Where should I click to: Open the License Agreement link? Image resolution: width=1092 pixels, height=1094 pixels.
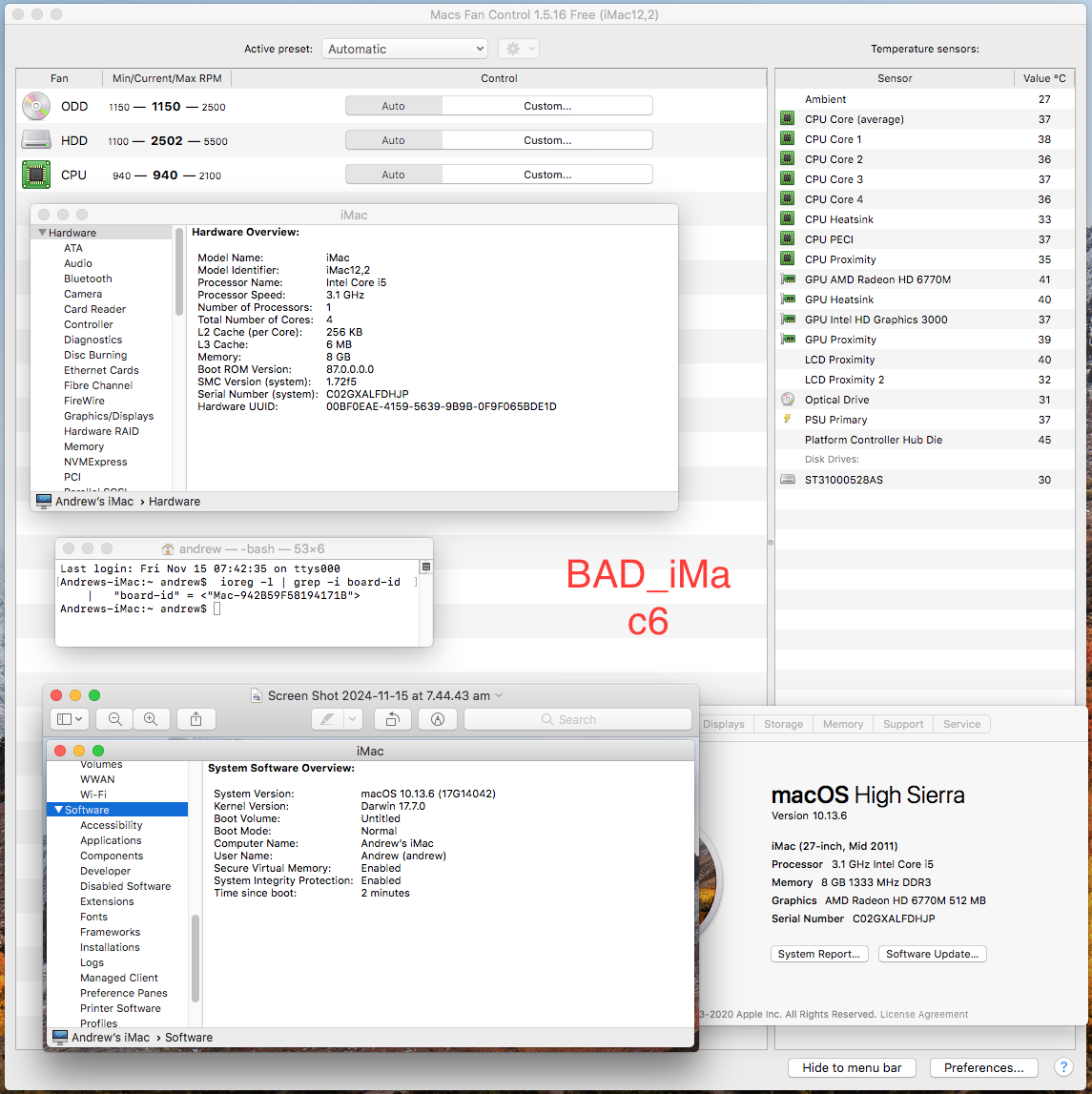pos(924,1015)
